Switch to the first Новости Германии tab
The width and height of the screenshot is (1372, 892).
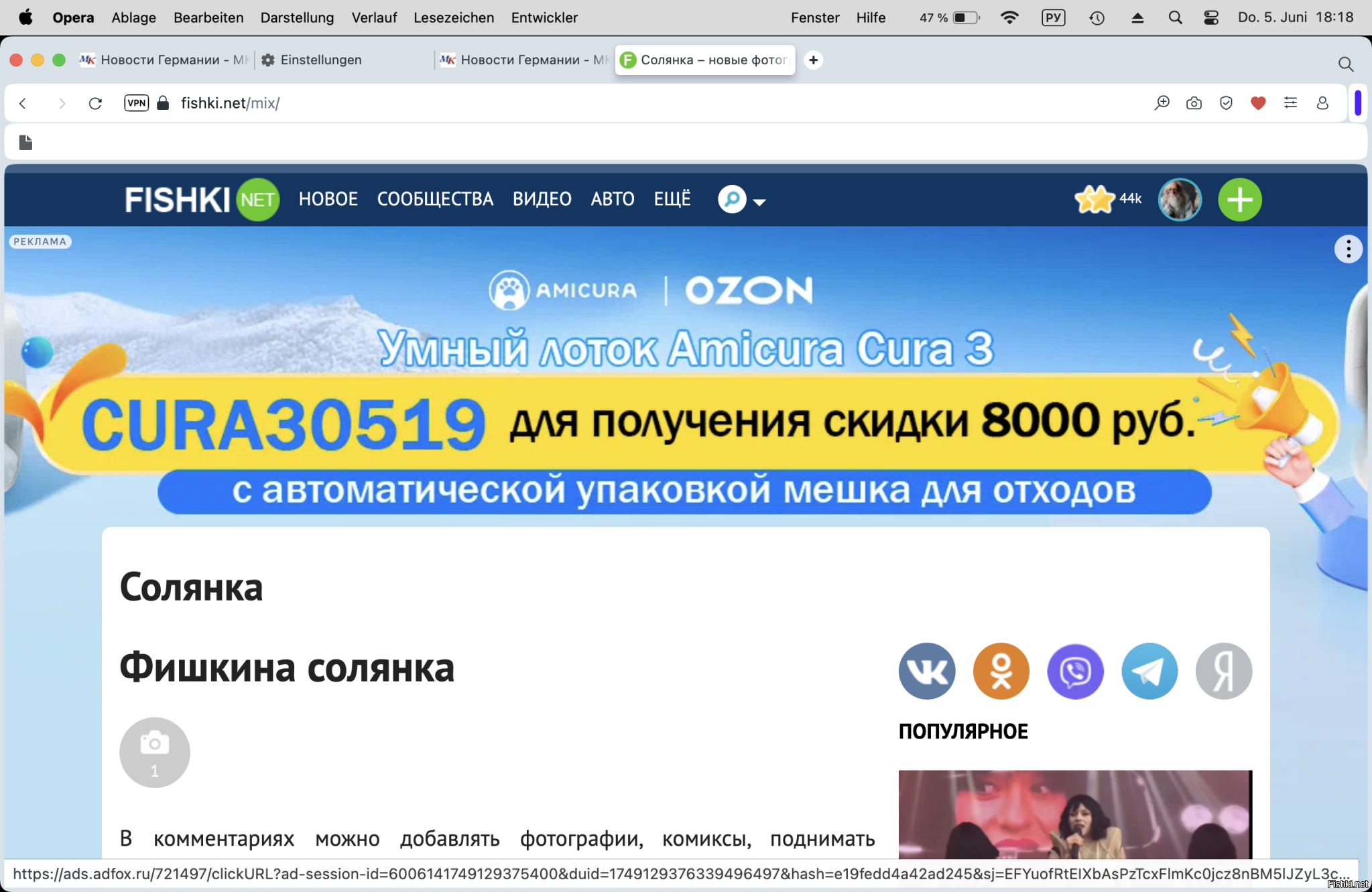coord(164,60)
